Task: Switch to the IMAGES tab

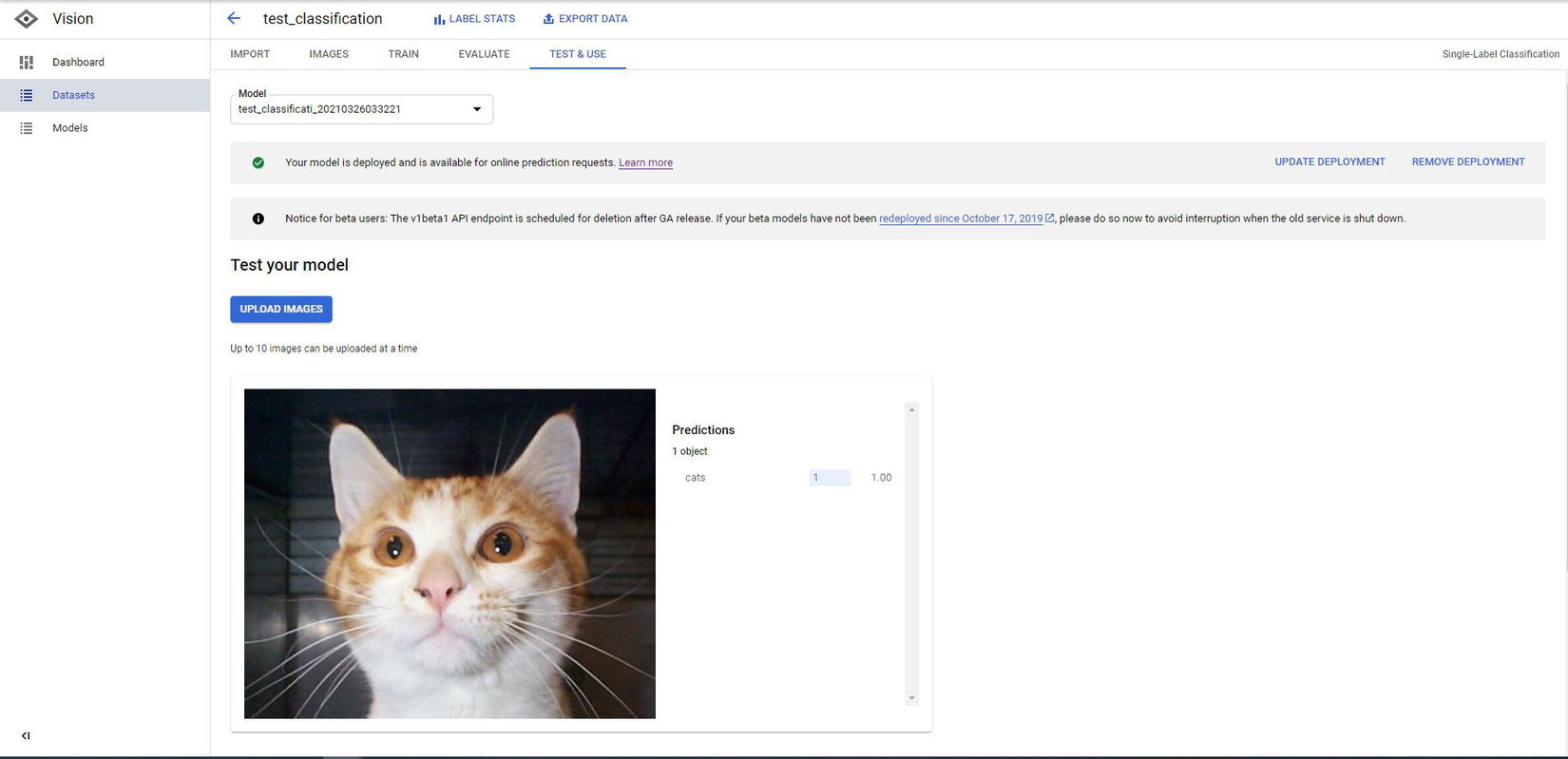Action: [x=329, y=54]
